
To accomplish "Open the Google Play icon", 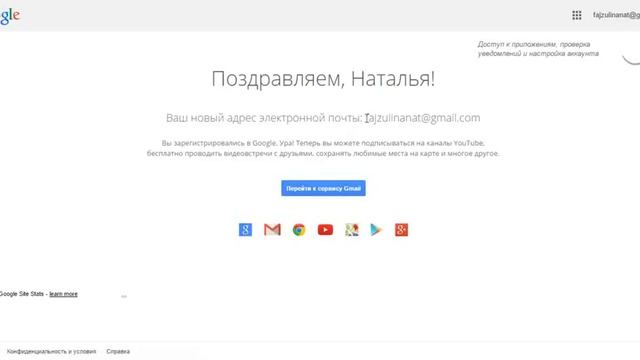I will [x=376, y=230].
